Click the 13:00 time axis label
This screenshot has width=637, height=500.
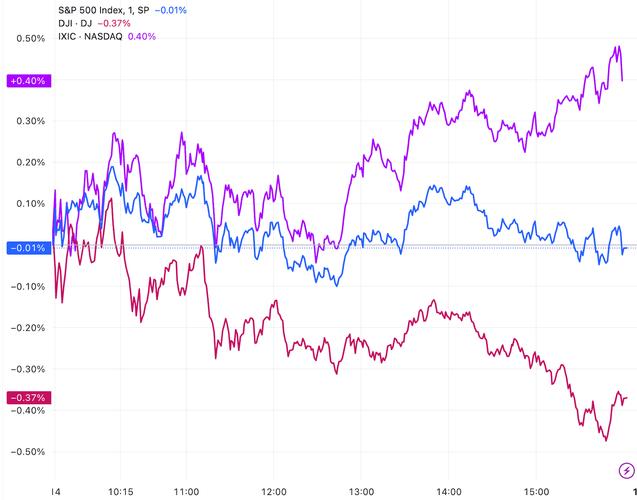coord(362,492)
